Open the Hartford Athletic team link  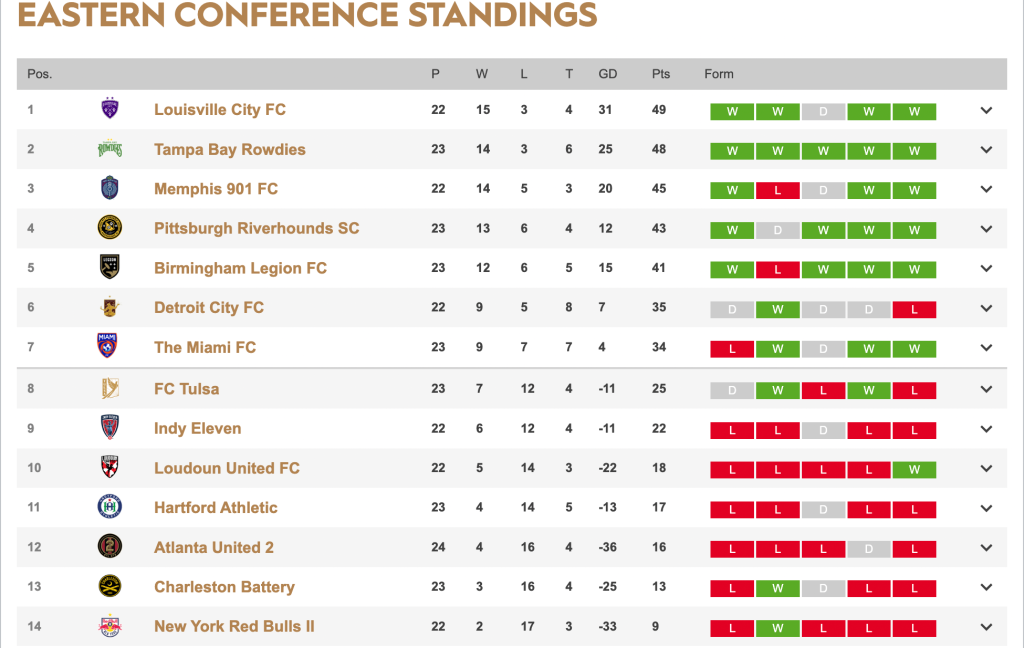click(x=215, y=507)
